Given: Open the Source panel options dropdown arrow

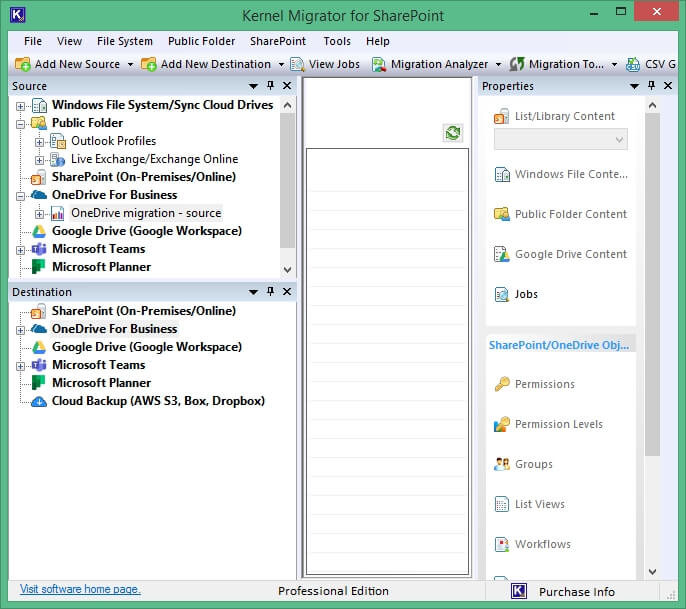Looking at the screenshot, I should [x=253, y=86].
